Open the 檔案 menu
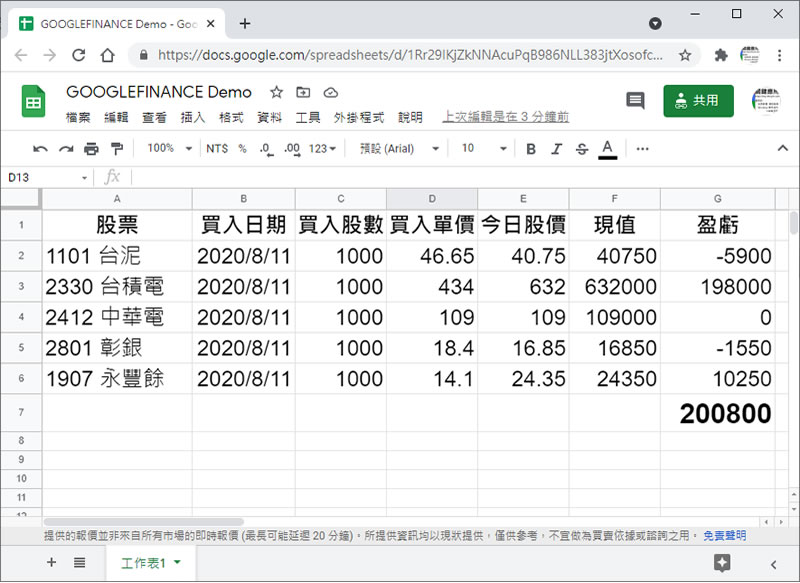Screen dimensions: 800x583 pyautogui.click(x=78, y=117)
